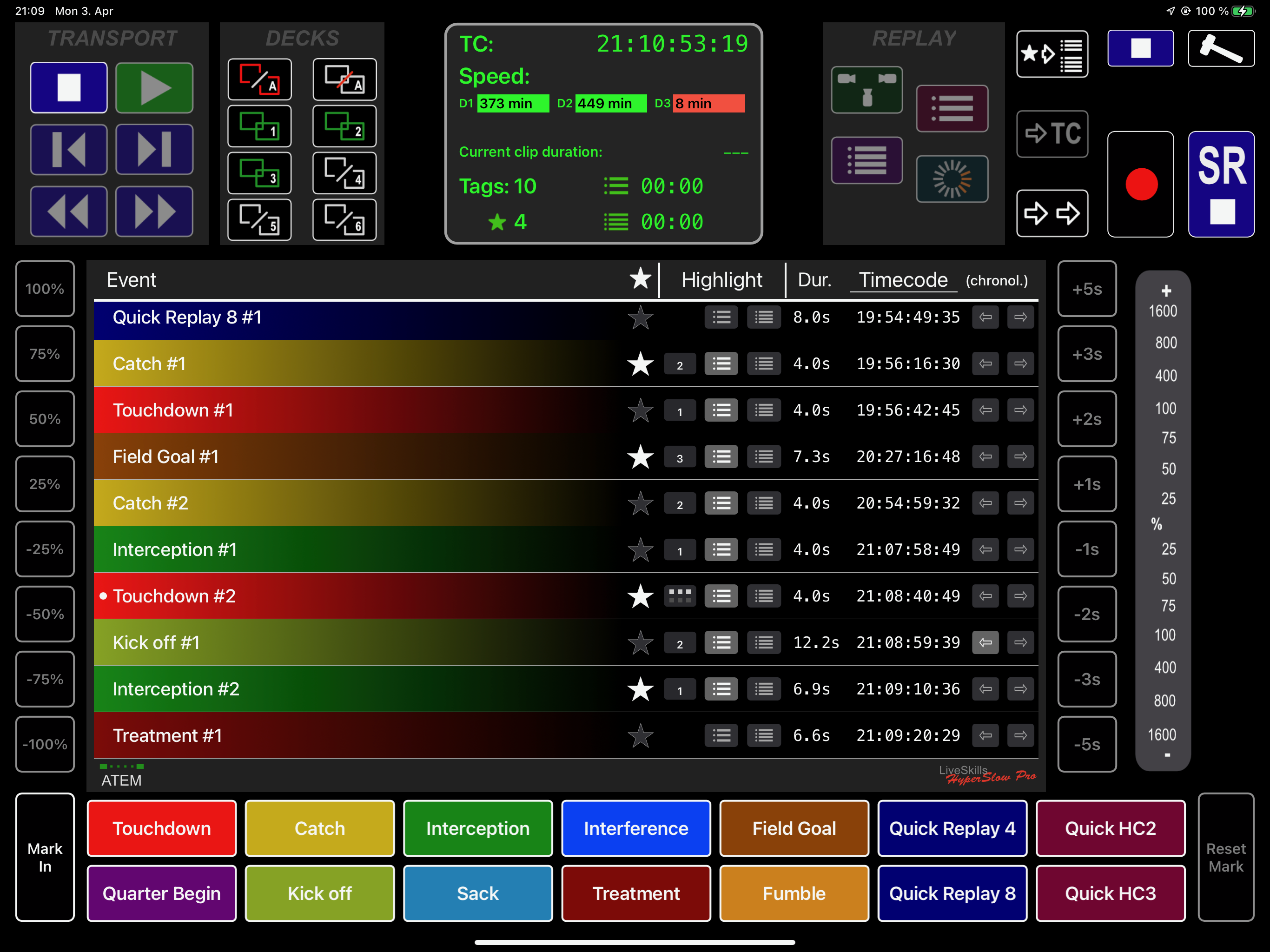Image resolution: width=1270 pixels, height=952 pixels.
Task: Tag a Sack event
Action: [x=478, y=893]
